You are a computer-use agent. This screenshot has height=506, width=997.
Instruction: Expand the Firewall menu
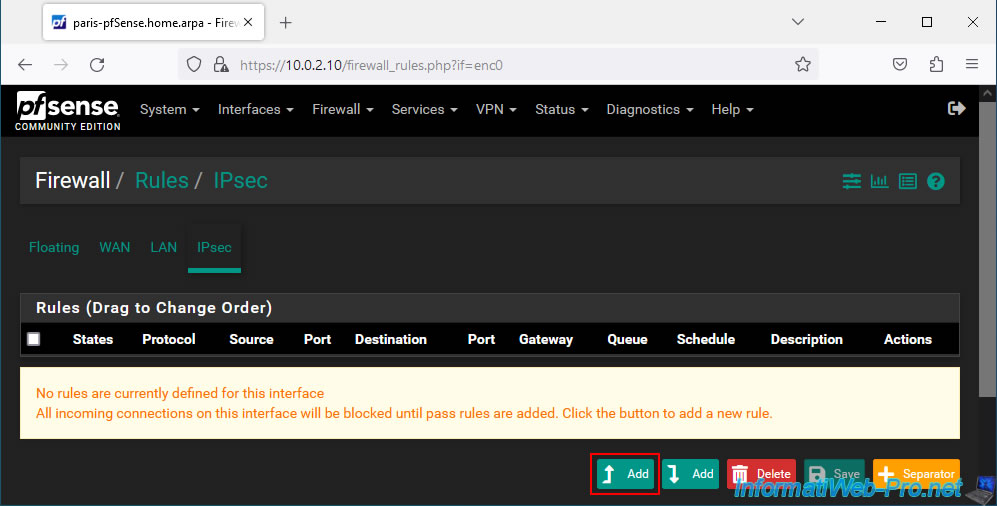[x=343, y=109]
